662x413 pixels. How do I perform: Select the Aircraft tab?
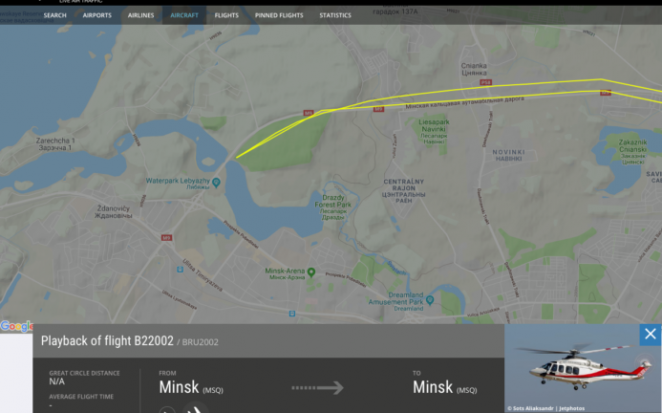[184, 15]
